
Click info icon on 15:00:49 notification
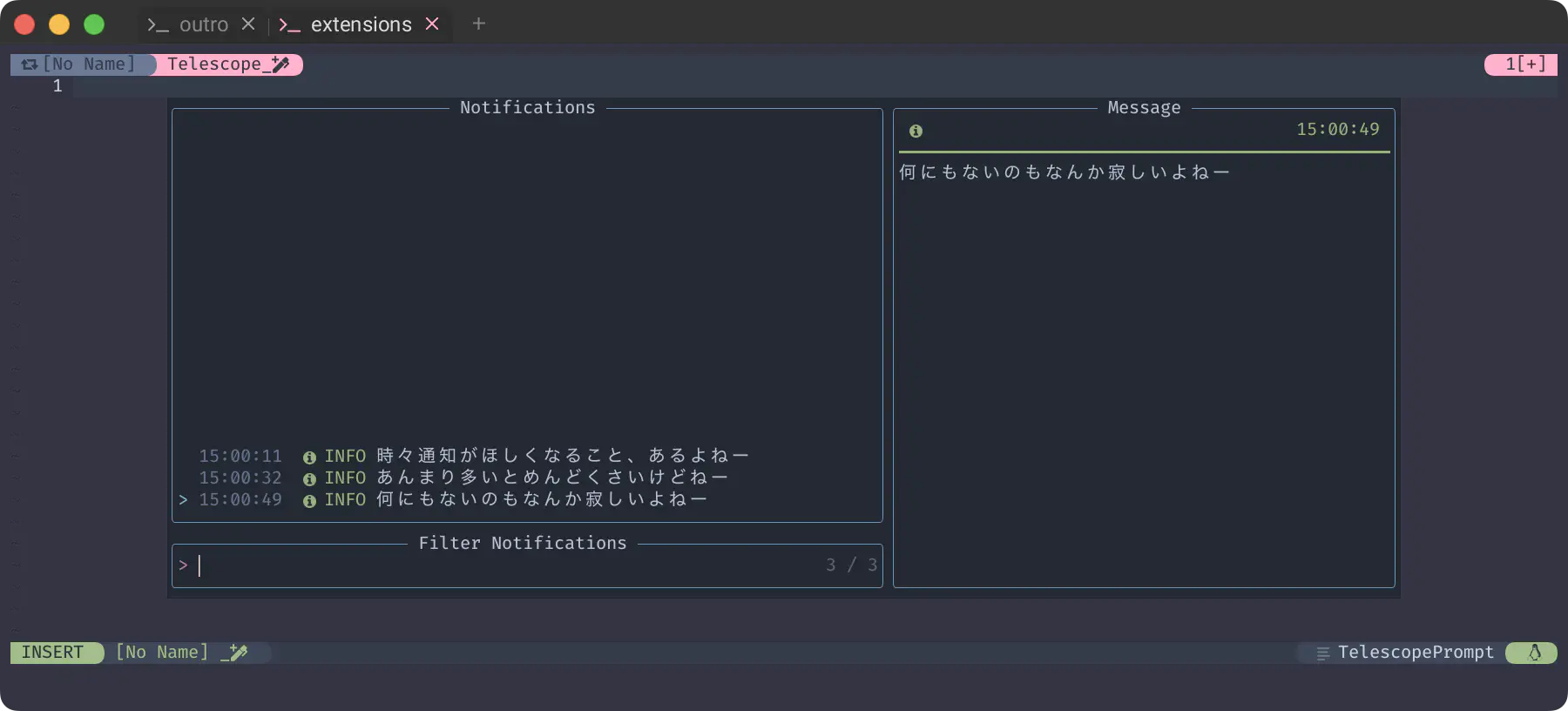pos(309,501)
